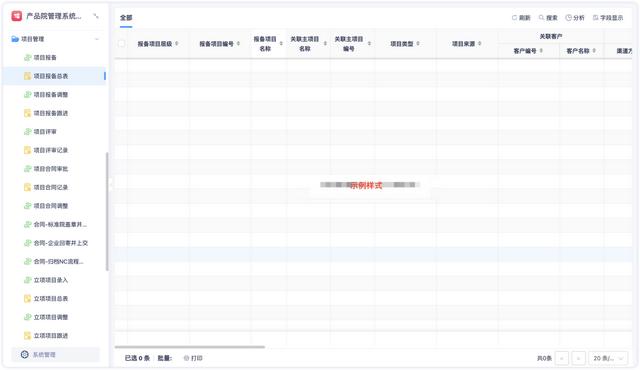
Task: Open the 项目报备 menu item
Action: click(45, 58)
